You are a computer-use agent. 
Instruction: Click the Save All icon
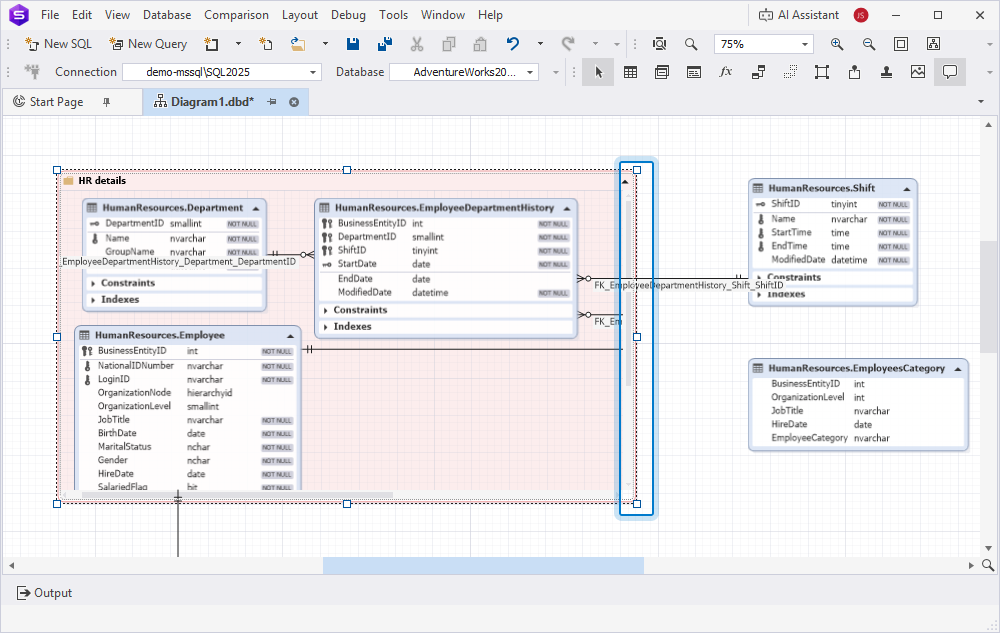tap(385, 44)
